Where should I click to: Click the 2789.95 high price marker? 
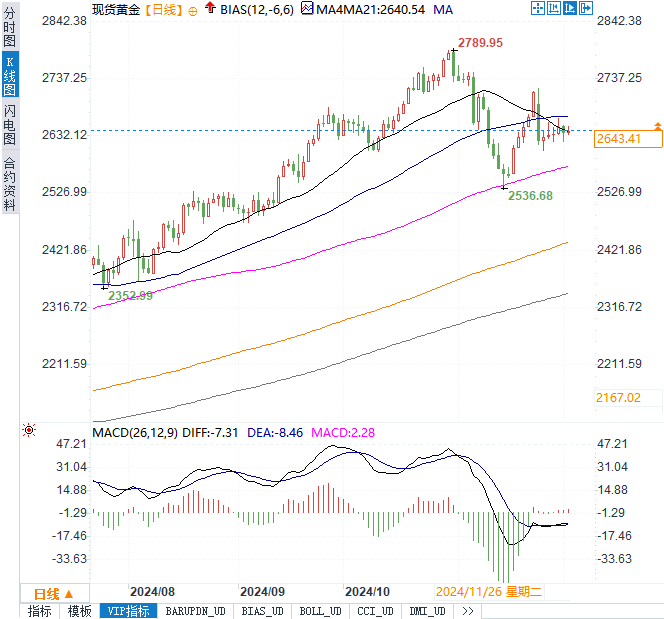pyautogui.click(x=480, y=43)
